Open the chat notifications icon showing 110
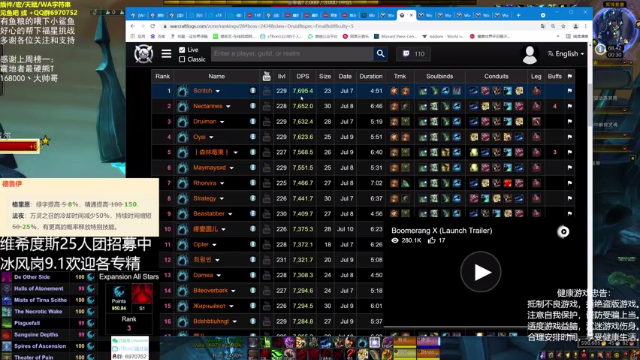Image resolution: width=640 pixels, height=360 pixels. point(414,54)
